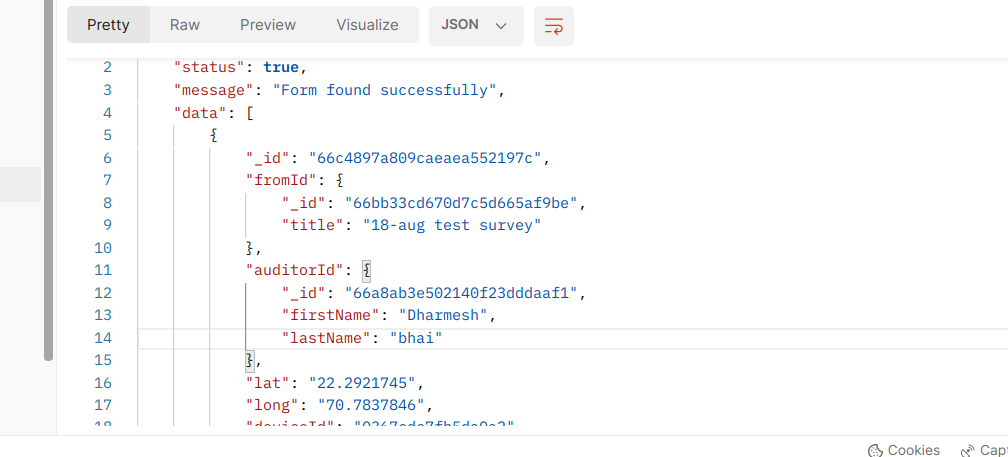The width and height of the screenshot is (1008, 457).
Task: Click the long value "70.7837846"
Action: click(x=373, y=405)
